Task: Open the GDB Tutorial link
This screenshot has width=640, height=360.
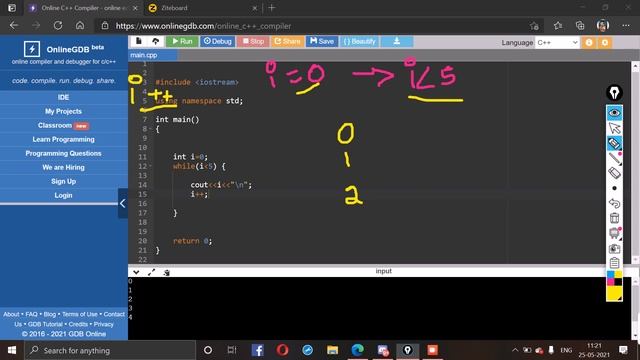Action: [45, 324]
